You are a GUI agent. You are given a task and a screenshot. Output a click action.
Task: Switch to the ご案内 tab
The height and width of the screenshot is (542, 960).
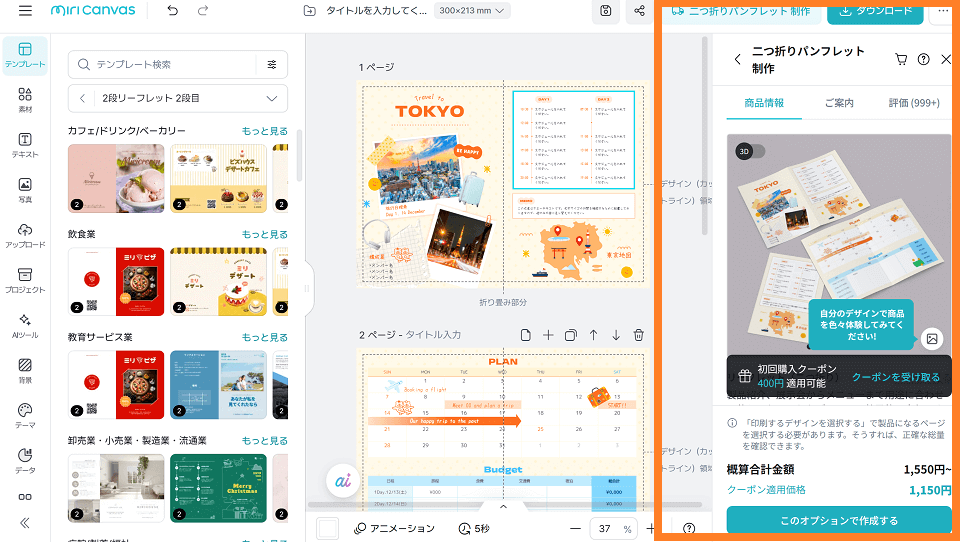coord(839,103)
